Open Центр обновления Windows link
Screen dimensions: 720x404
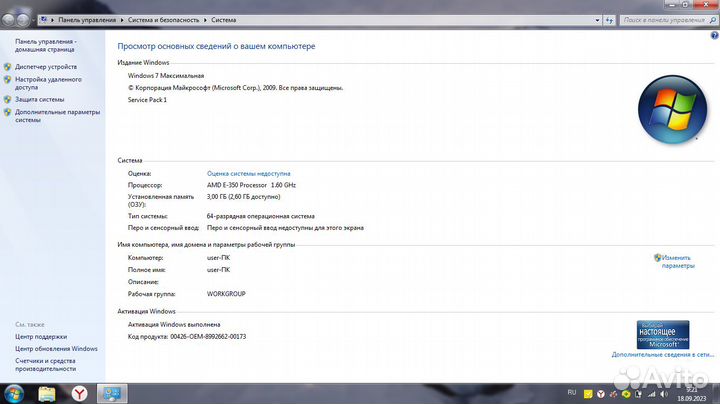tap(56, 348)
